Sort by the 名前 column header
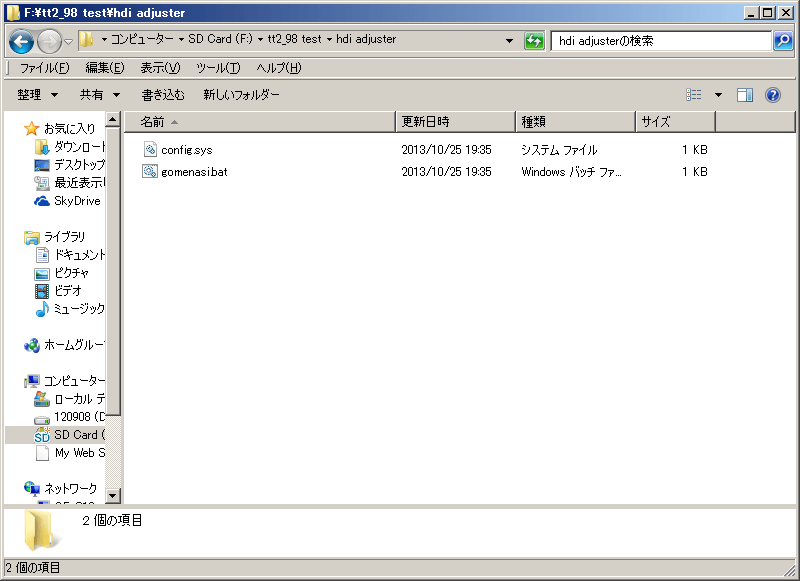 [260, 122]
